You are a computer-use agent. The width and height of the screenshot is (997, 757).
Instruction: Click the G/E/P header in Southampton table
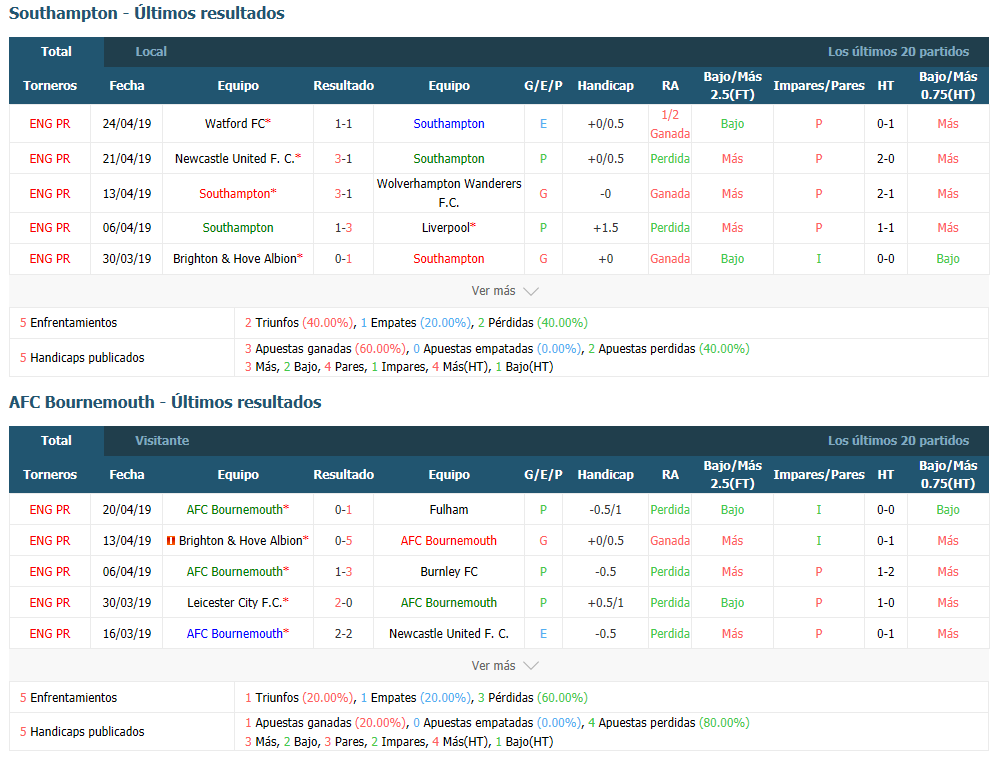pos(543,86)
